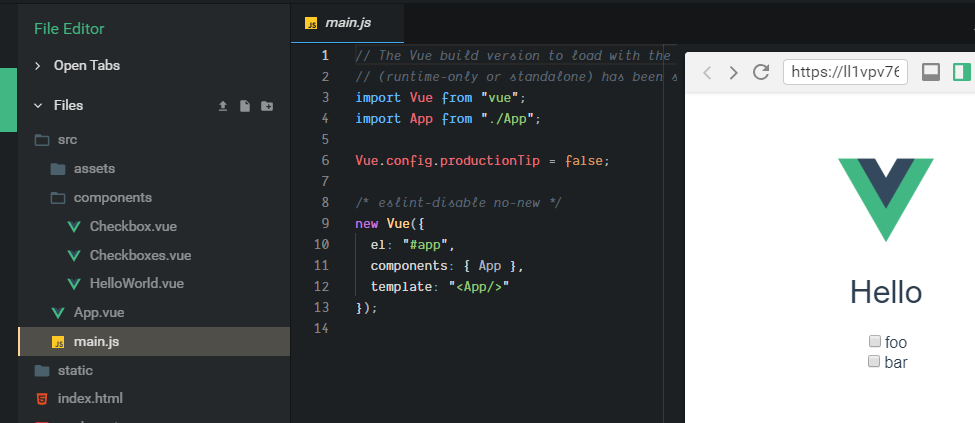The height and width of the screenshot is (423, 975).
Task: Go back in the preview browser
Action: (x=707, y=73)
